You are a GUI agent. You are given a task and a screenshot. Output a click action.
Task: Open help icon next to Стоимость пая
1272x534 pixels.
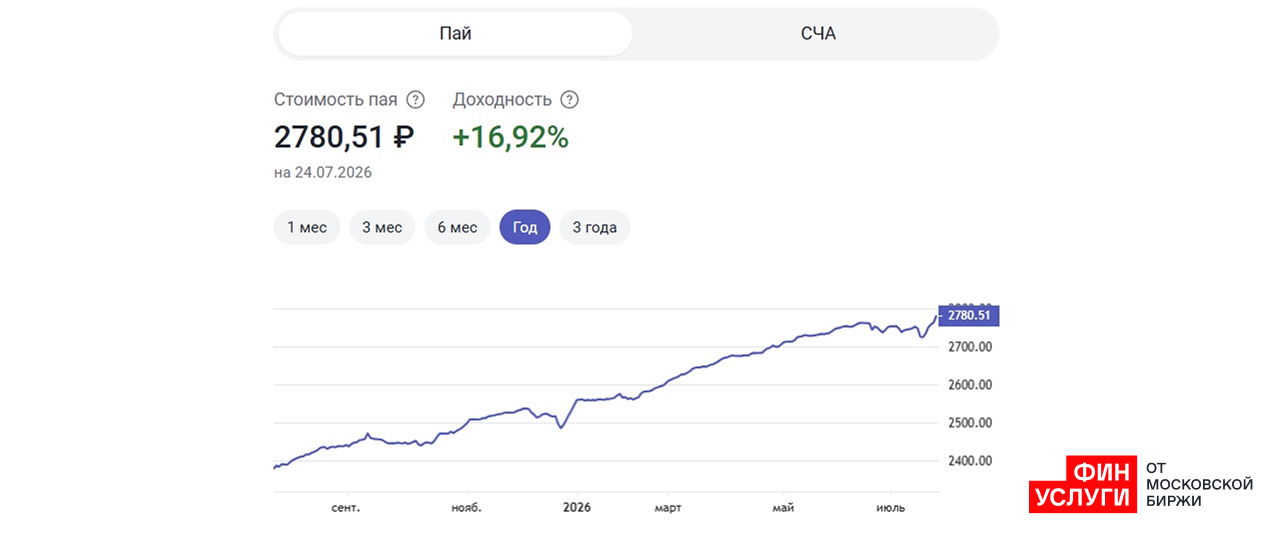click(415, 100)
